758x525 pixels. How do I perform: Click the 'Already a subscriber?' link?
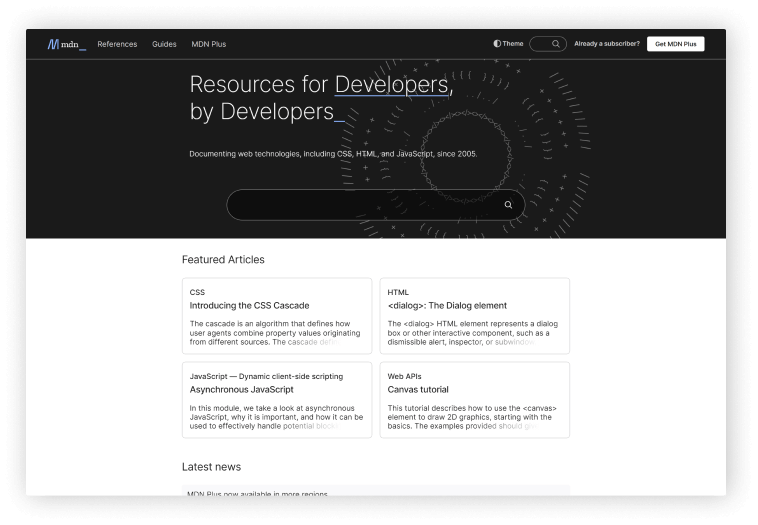[607, 44]
